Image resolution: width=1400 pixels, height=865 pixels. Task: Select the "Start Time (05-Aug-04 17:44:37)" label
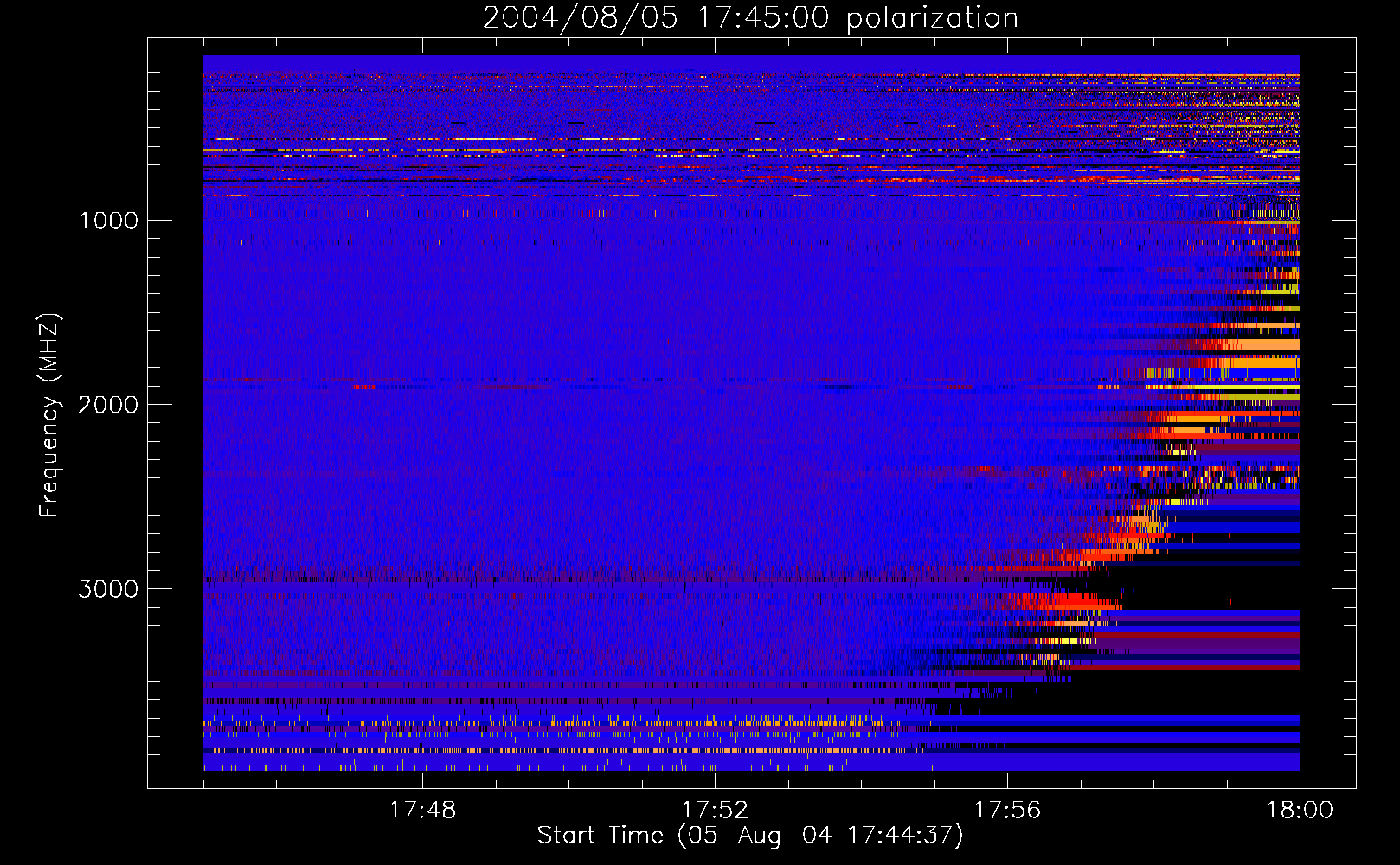click(750, 836)
